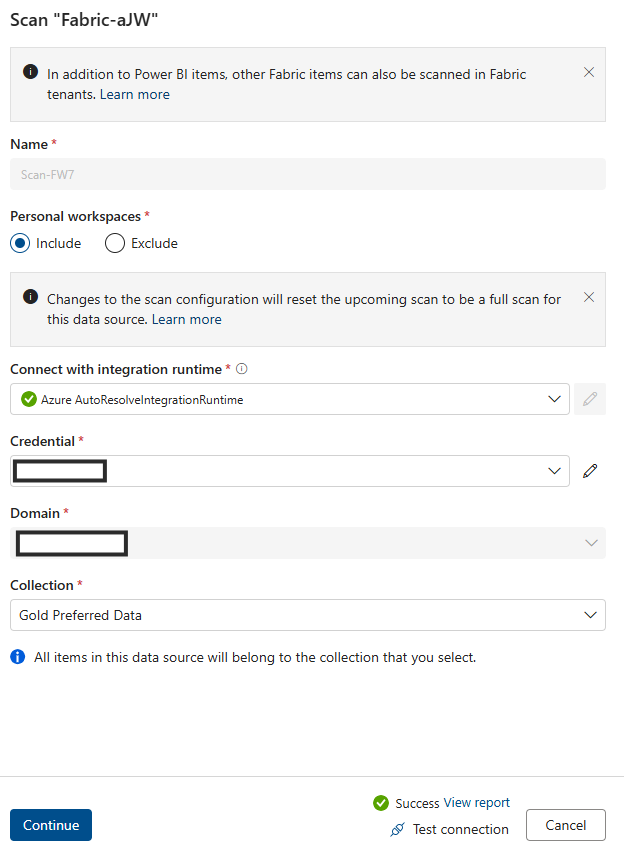Viewport: 624px width, 846px height.
Task: Click the Test connection plug icon
Action: 397,829
